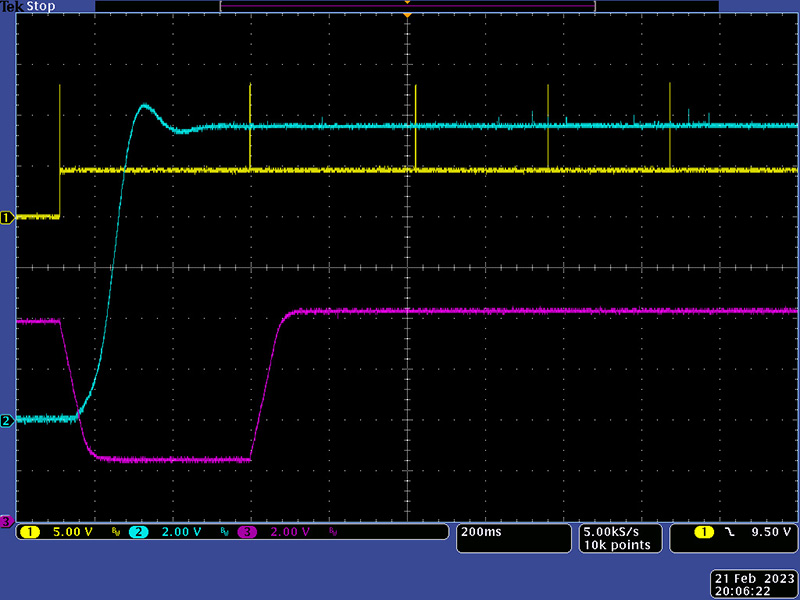Click the waveform record overview bar at top
Viewport: 800px width, 600px height.
coord(407,6)
